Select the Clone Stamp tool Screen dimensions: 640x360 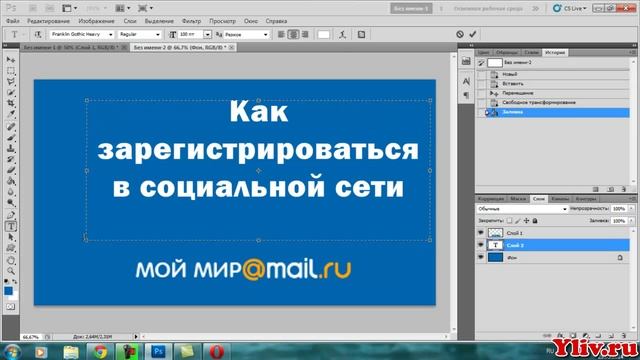[x=11, y=149]
